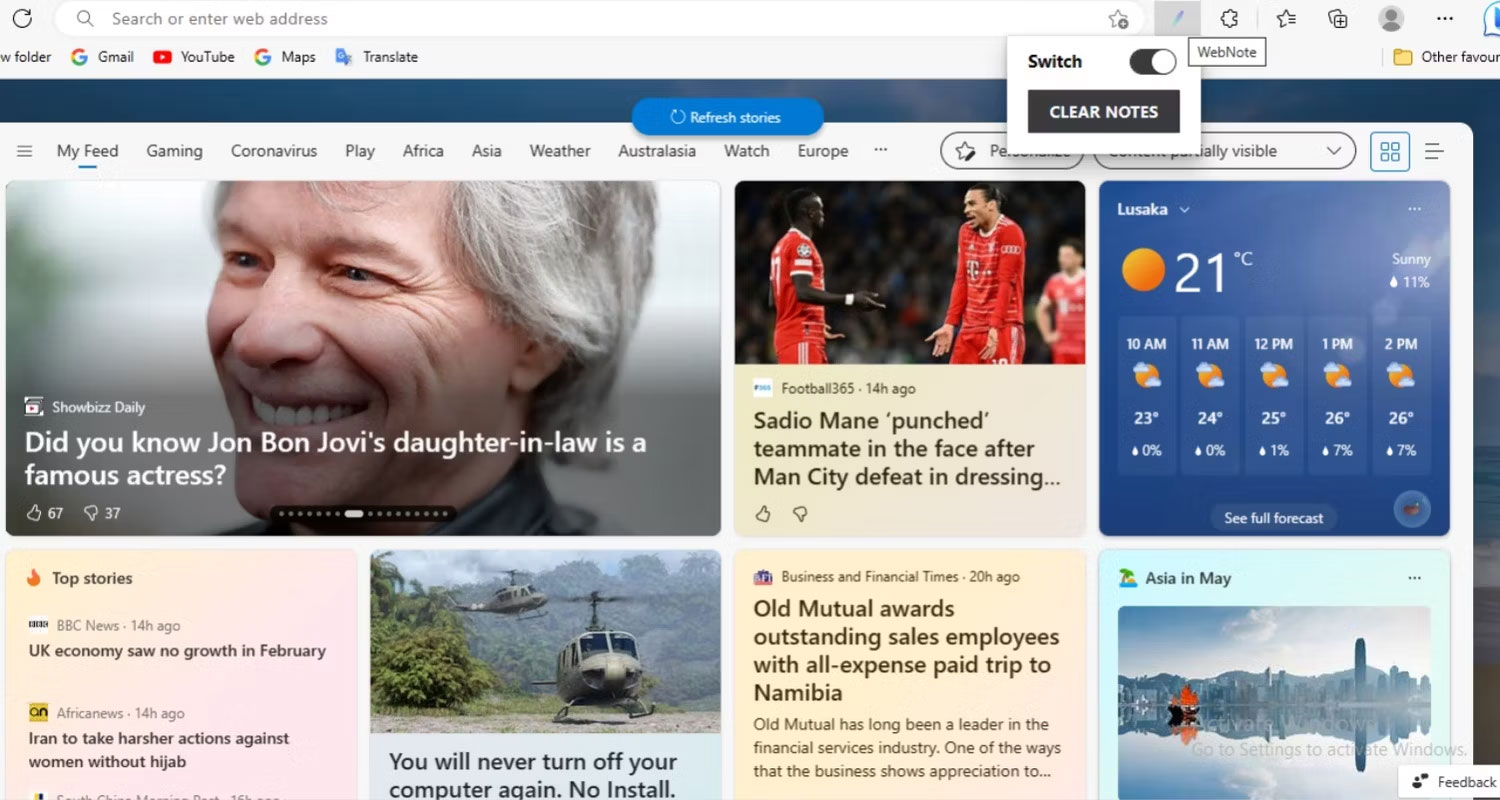Select the Australasia tab
Image resolution: width=1500 pixels, height=800 pixels.
(x=657, y=151)
